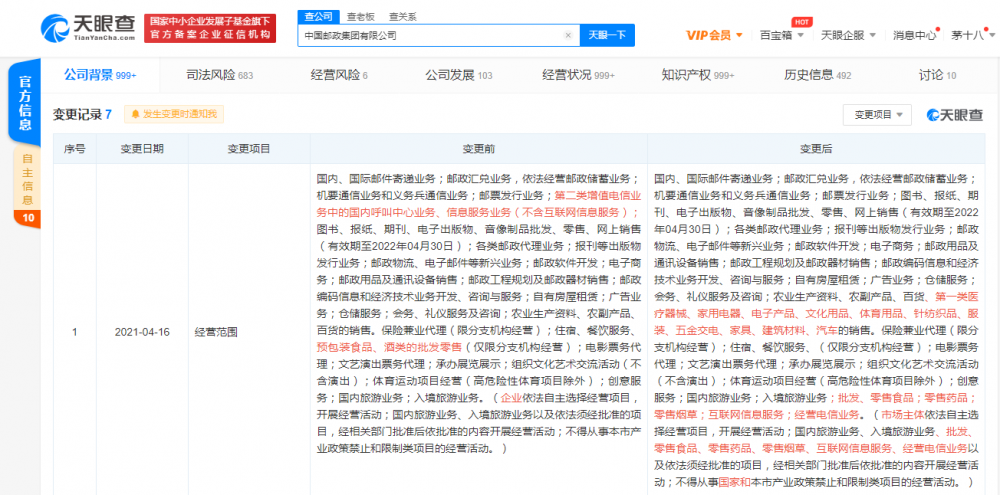Click the 天眼一下 search button
Viewport: 1000px width, 495px height.
(x=607, y=36)
